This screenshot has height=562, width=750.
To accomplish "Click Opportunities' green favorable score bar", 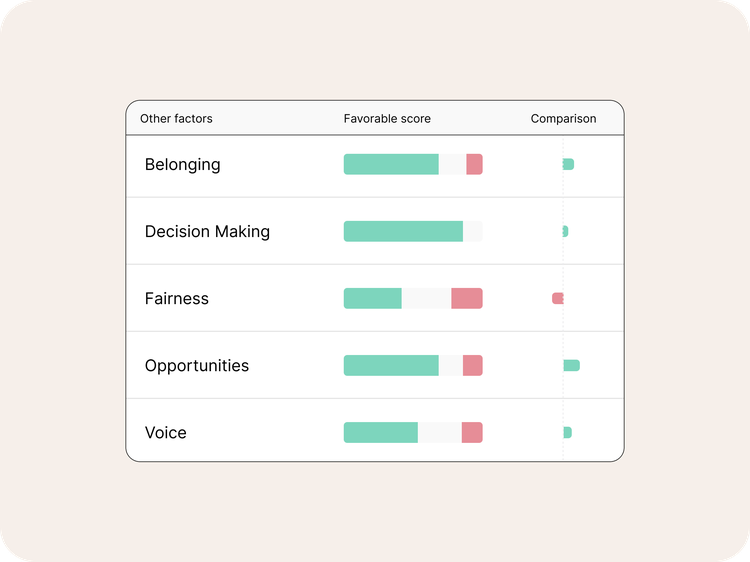I will coord(391,366).
